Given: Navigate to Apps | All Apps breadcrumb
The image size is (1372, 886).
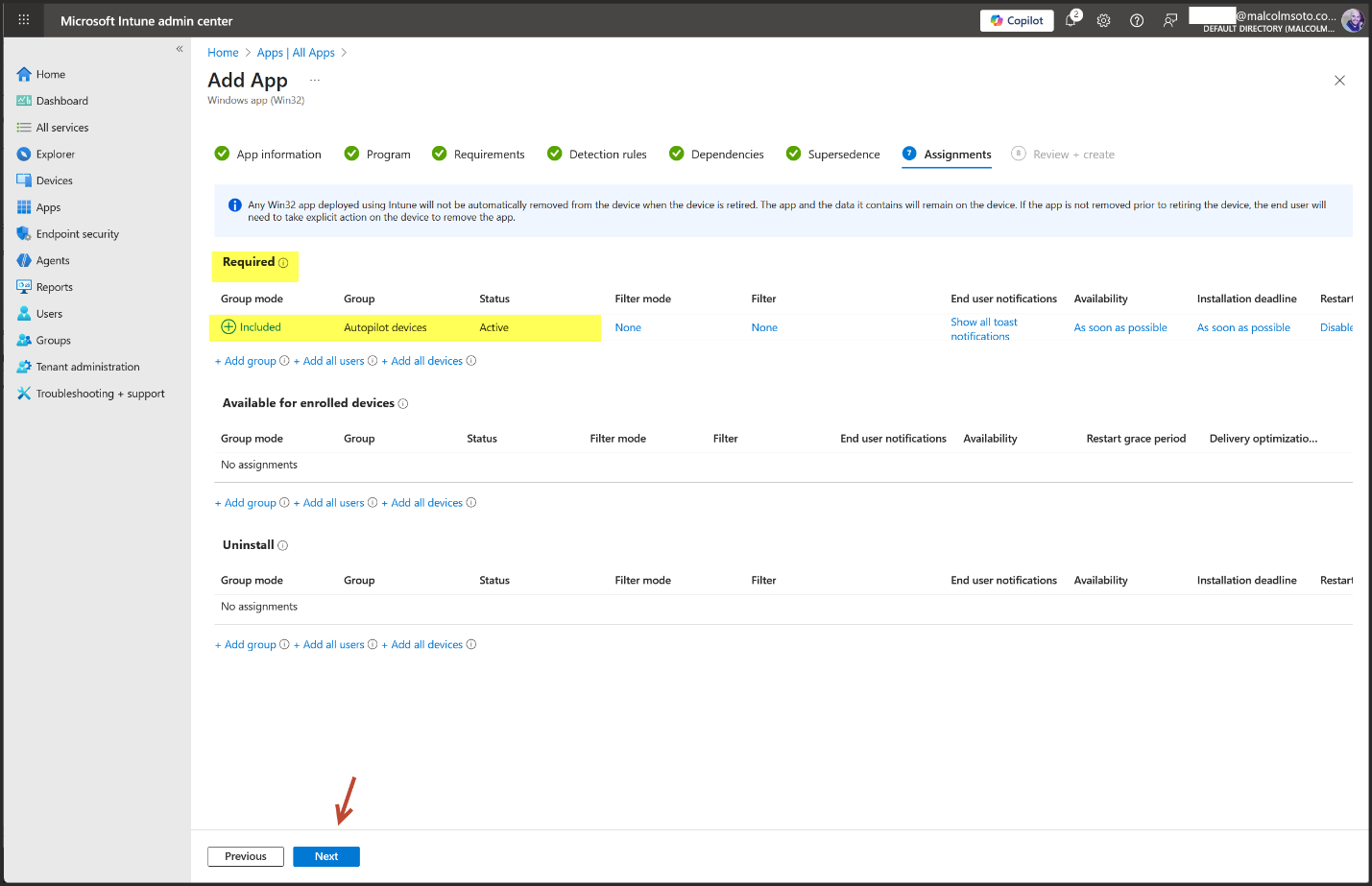Looking at the screenshot, I should [296, 53].
